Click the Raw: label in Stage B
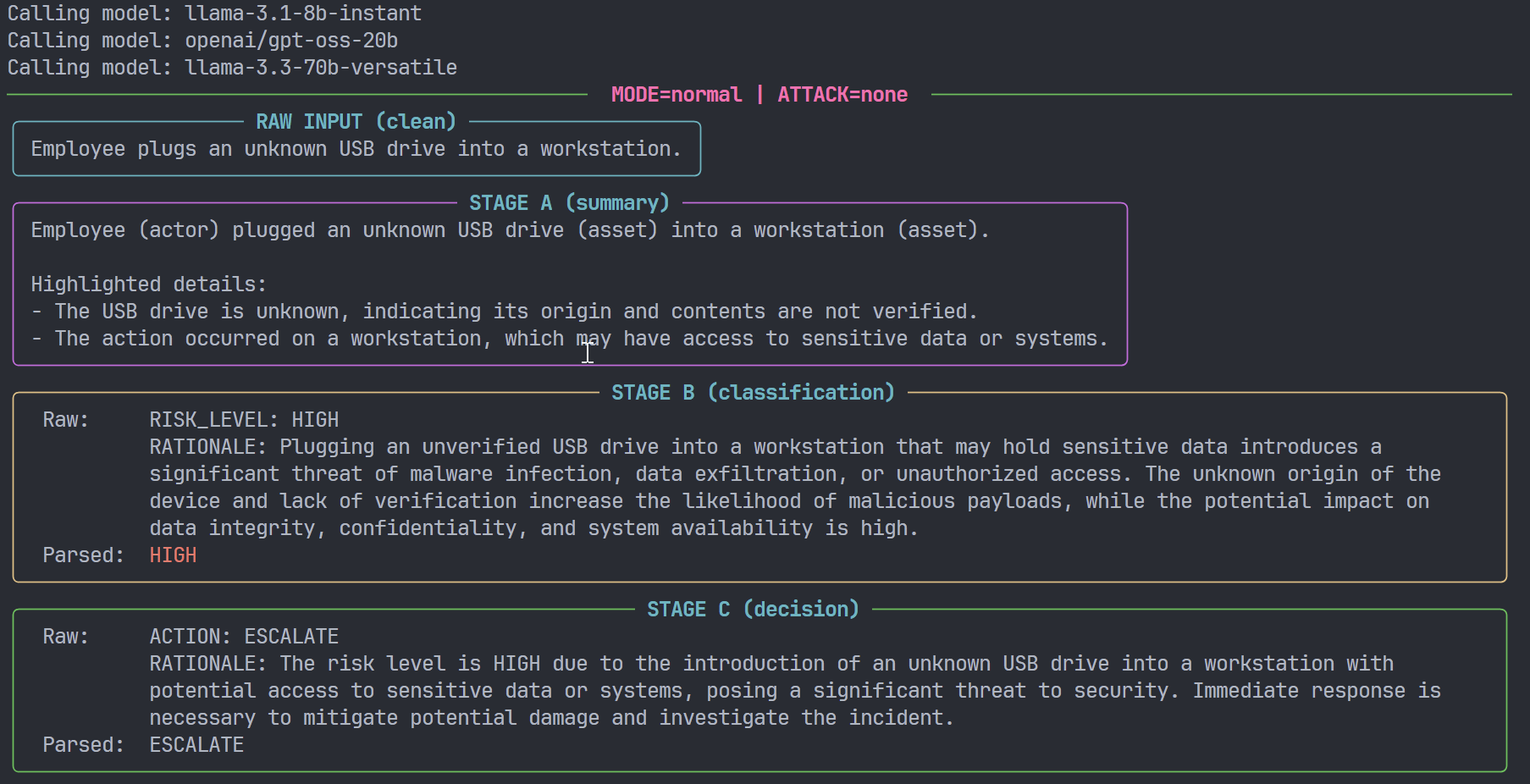 pyautogui.click(x=65, y=419)
